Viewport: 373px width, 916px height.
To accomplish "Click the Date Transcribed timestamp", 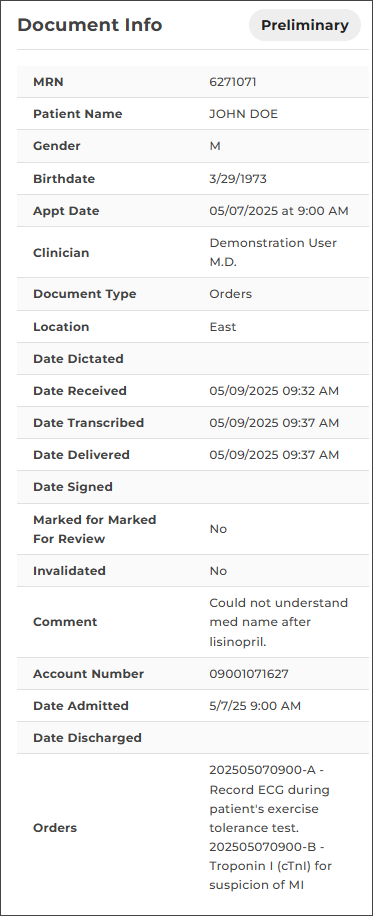I will point(274,422).
